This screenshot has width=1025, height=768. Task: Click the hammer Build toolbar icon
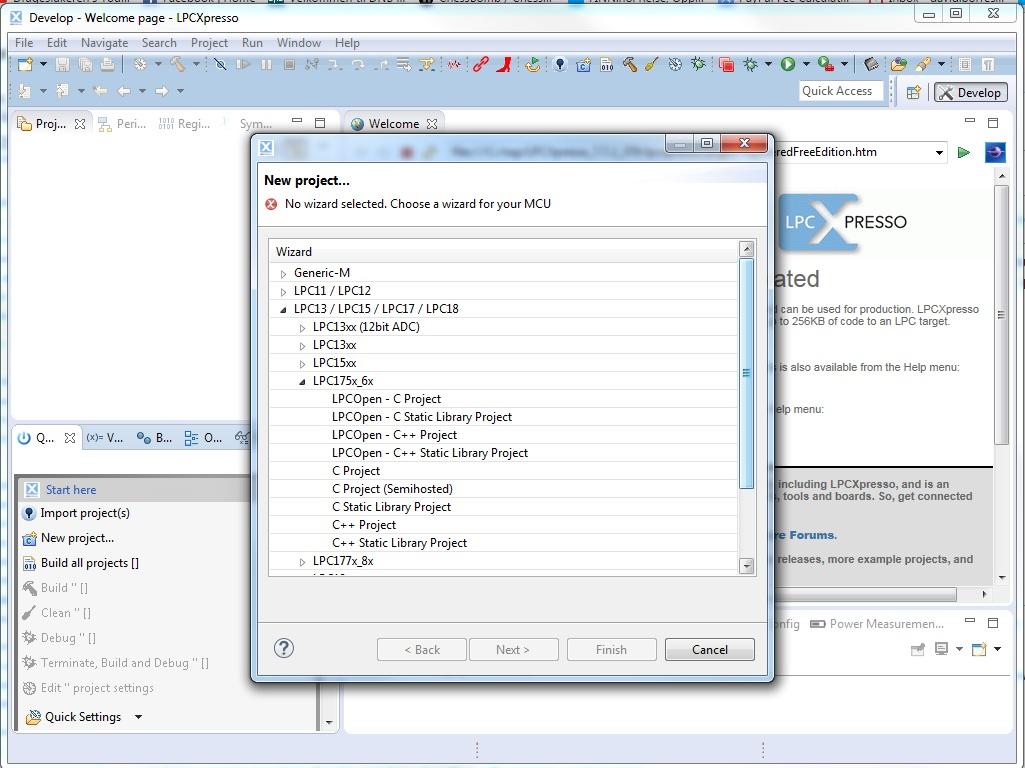[x=178, y=64]
